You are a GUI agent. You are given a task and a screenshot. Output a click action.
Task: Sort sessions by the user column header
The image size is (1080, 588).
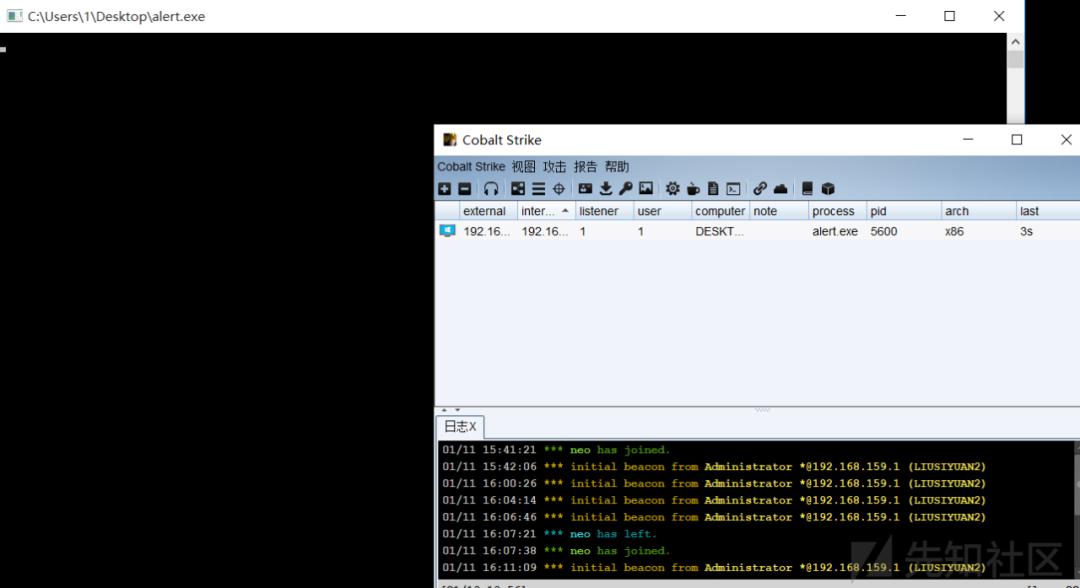click(663, 211)
